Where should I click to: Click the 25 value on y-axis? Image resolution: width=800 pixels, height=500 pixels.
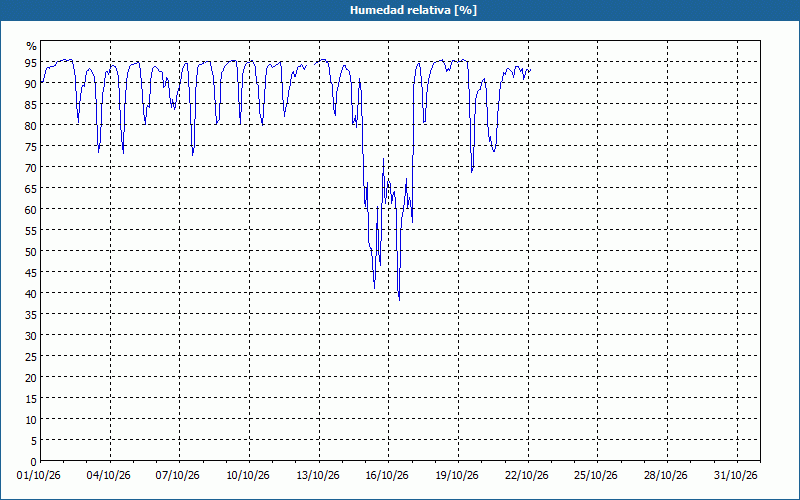[x=31, y=357]
